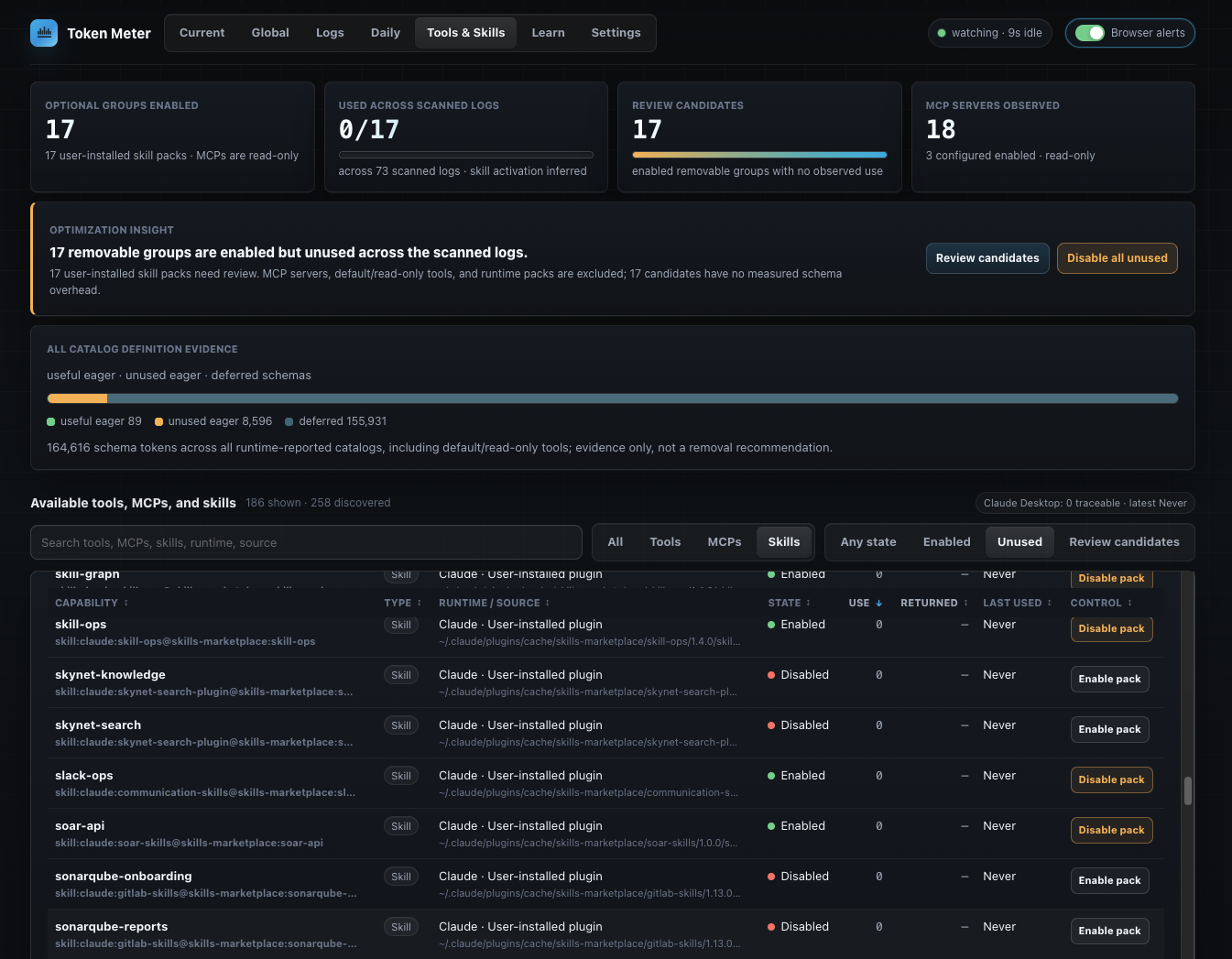Select the All type filter

point(616,542)
